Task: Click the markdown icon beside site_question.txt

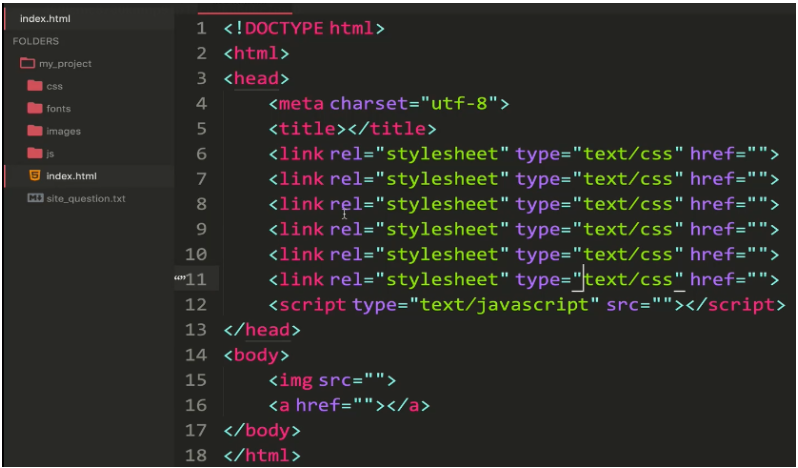Action: pyautogui.click(x=35, y=198)
